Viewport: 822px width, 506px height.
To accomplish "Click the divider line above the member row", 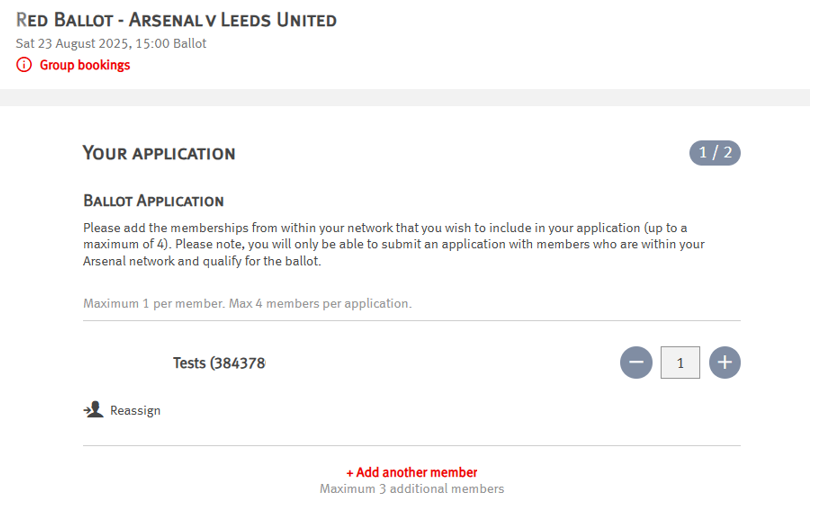I will tap(412, 321).
